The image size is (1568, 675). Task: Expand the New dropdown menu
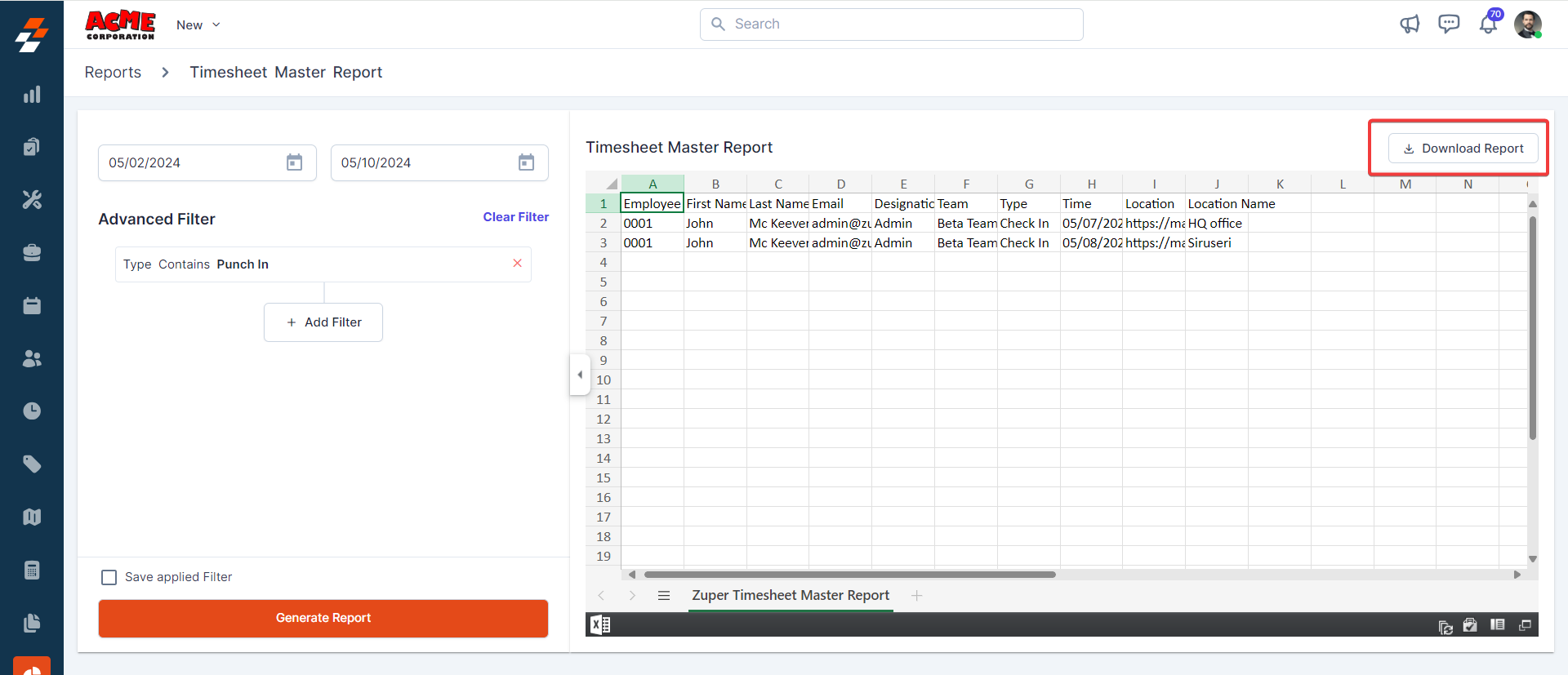(x=198, y=25)
